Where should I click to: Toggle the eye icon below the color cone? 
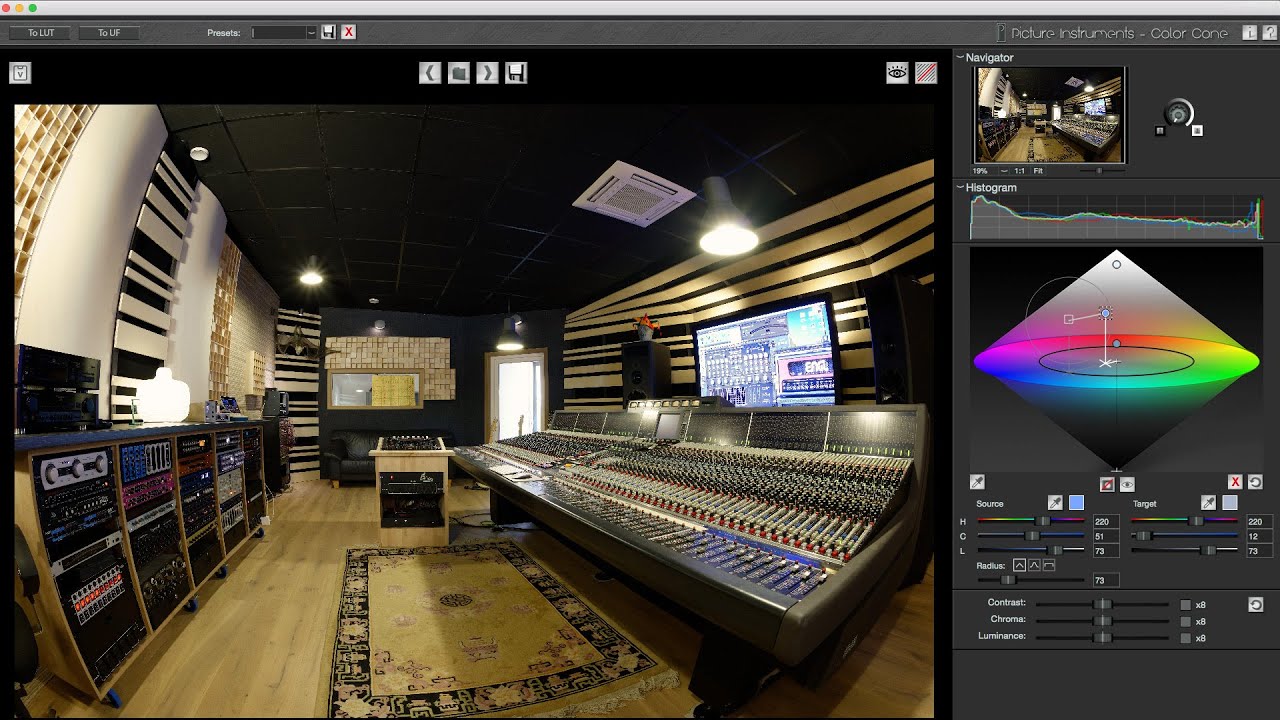click(1127, 484)
